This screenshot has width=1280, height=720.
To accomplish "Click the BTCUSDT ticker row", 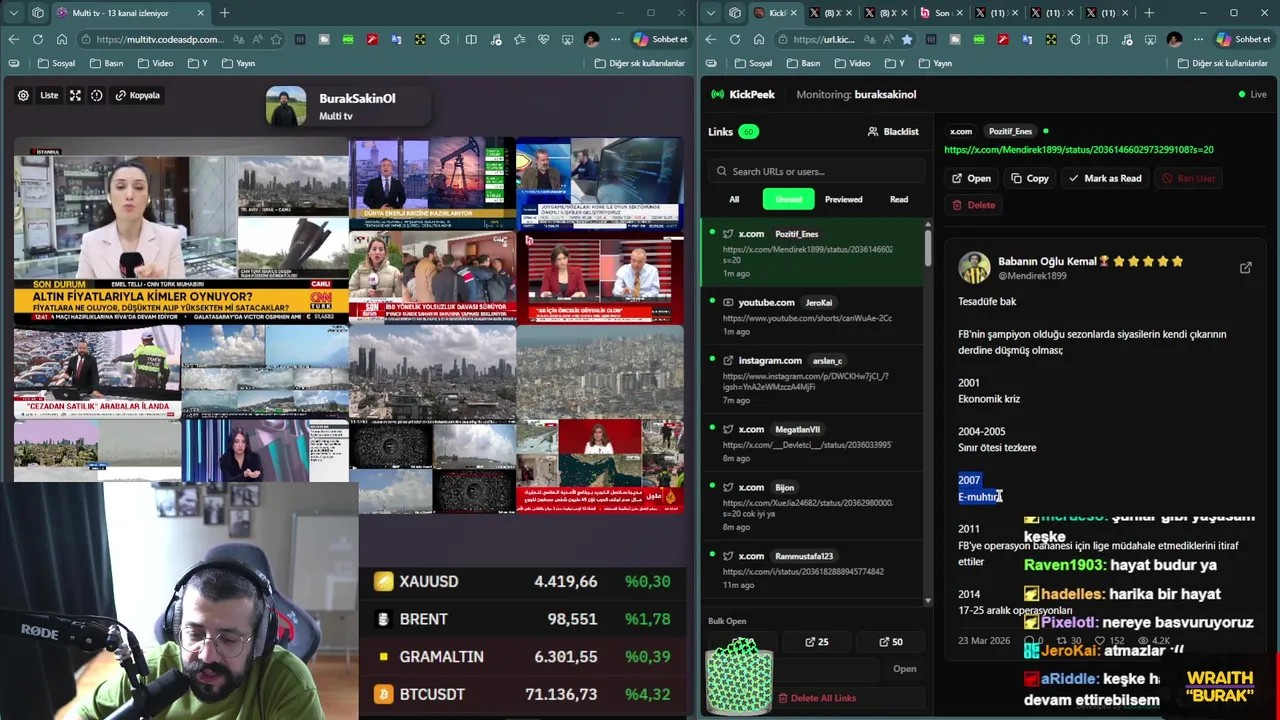I will pos(522,694).
